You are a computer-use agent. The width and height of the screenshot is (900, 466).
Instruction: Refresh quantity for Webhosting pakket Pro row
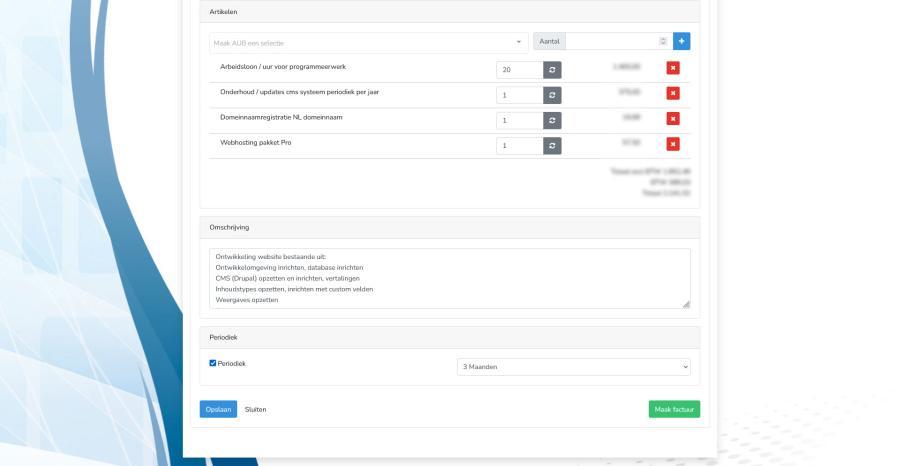552,145
